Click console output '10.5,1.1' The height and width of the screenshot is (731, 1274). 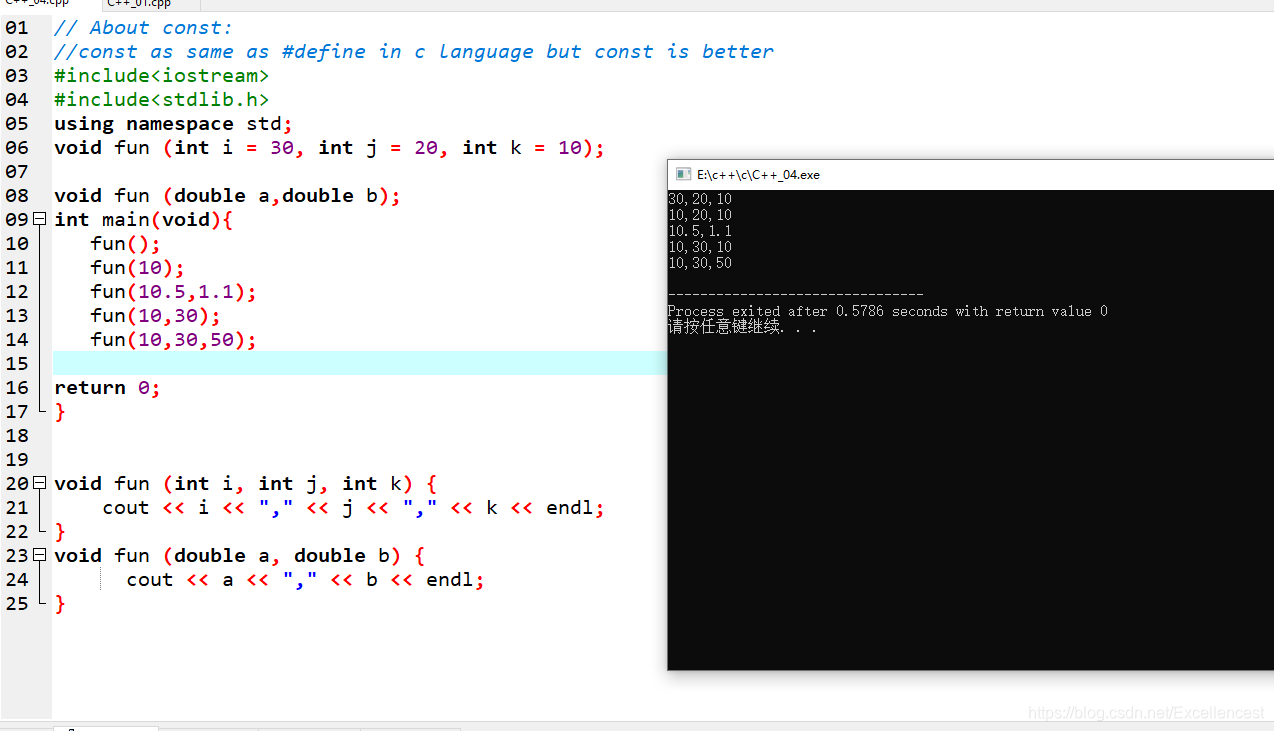point(700,231)
